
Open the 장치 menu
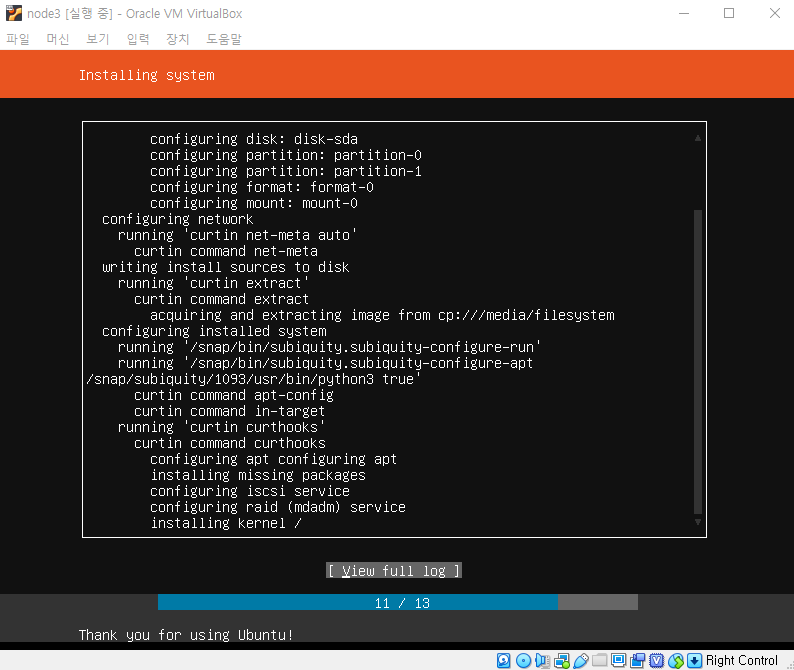(178, 39)
